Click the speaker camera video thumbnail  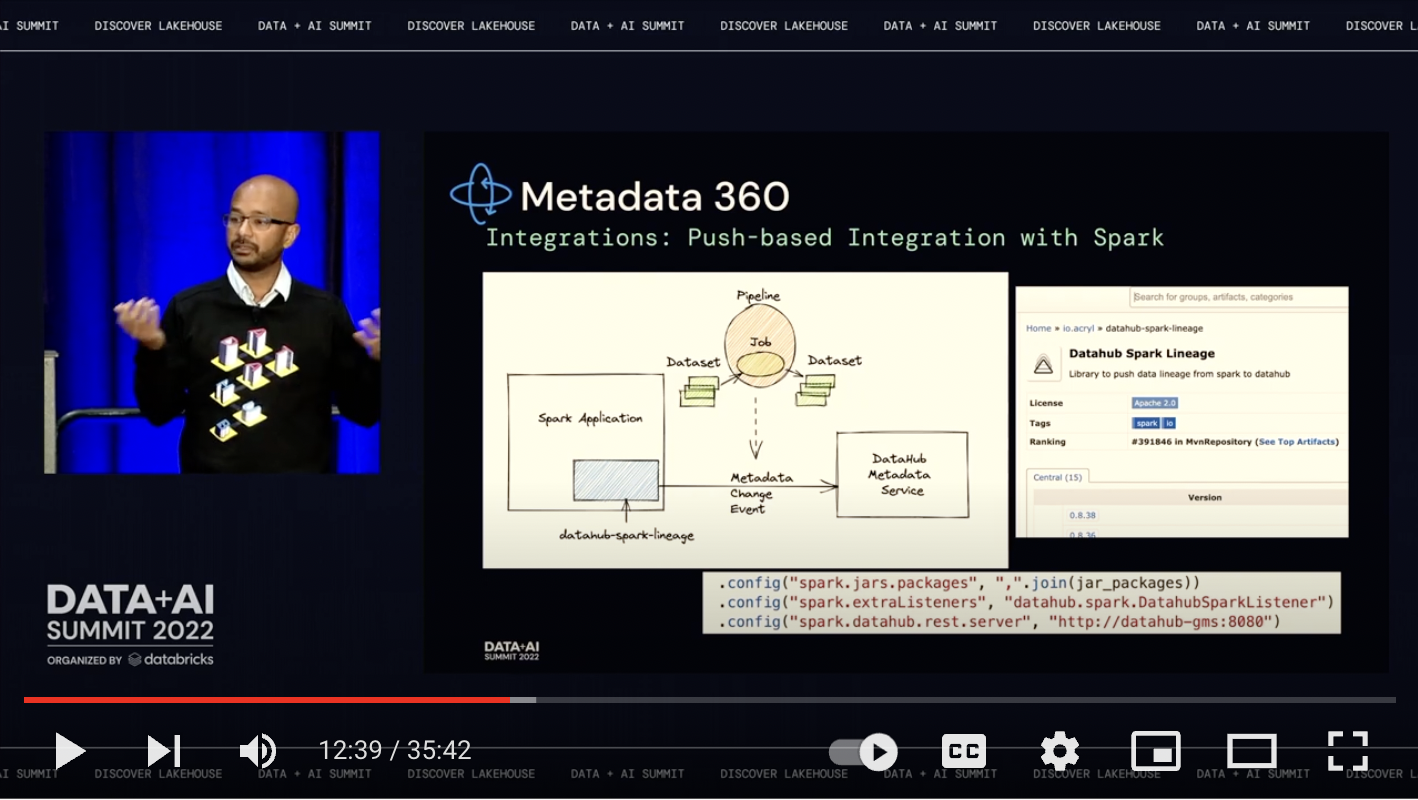click(212, 302)
